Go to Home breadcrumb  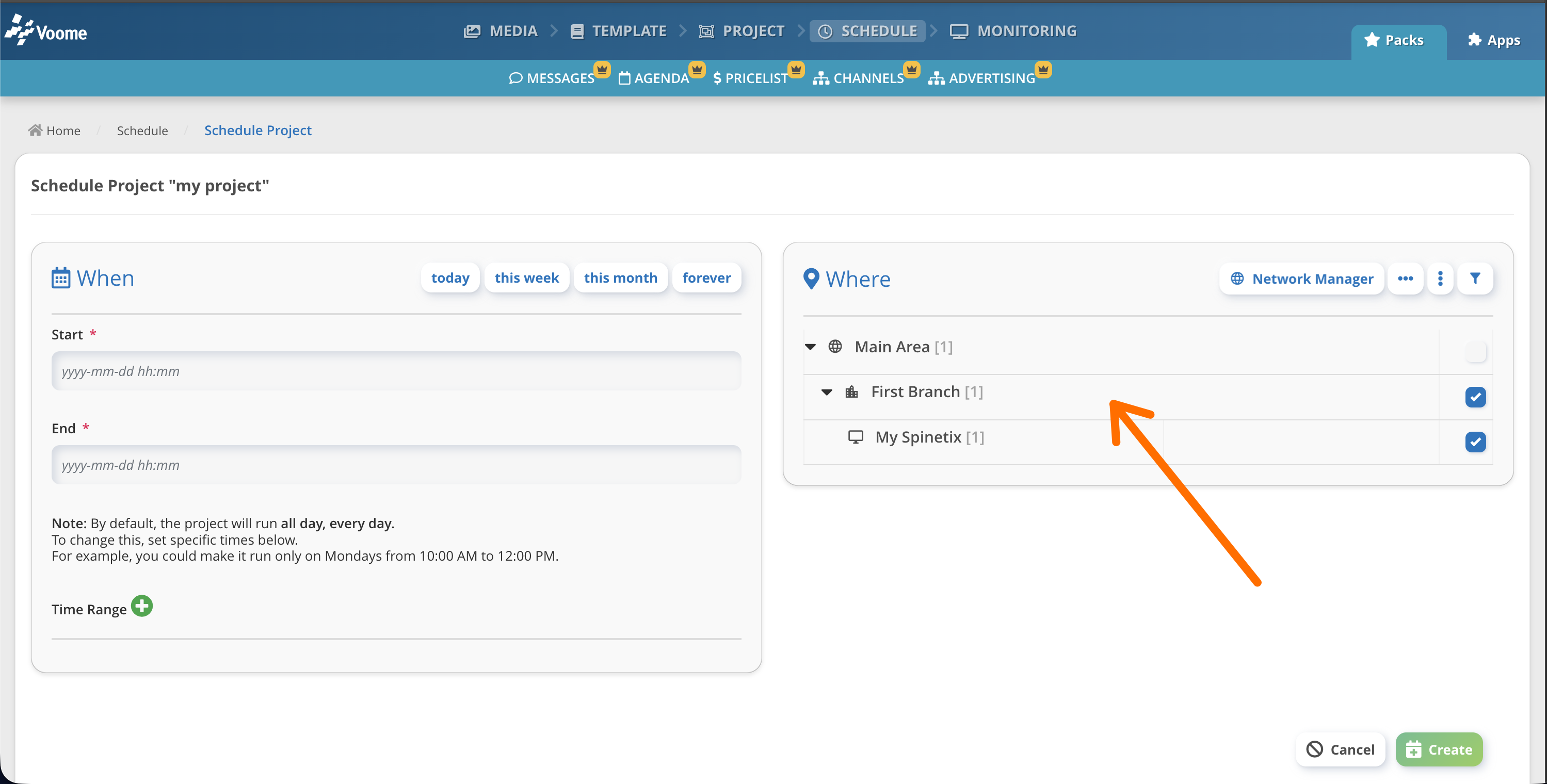point(54,130)
